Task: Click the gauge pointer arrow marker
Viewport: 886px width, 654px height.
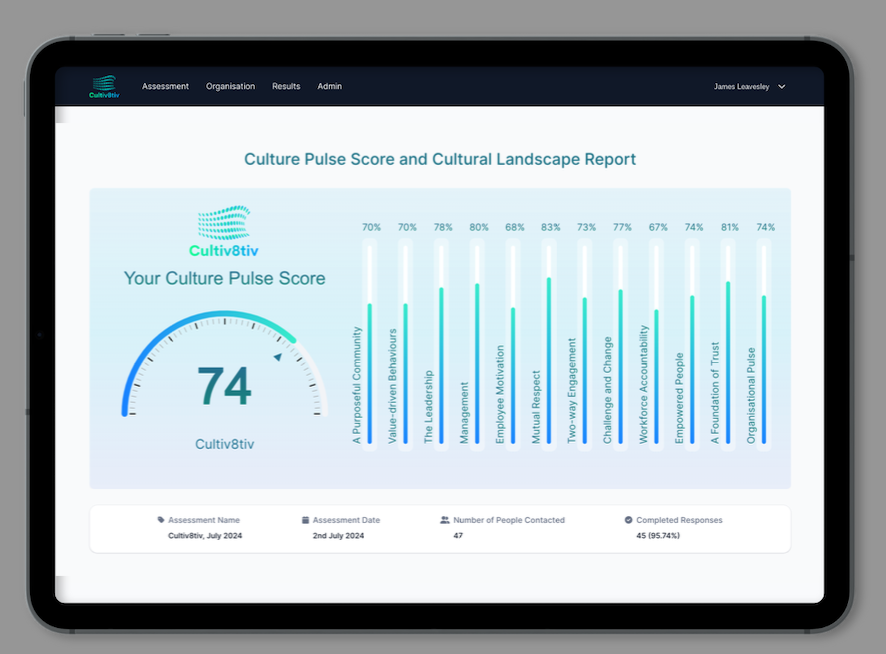Action: pyautogui.click(x=277, y=357)
